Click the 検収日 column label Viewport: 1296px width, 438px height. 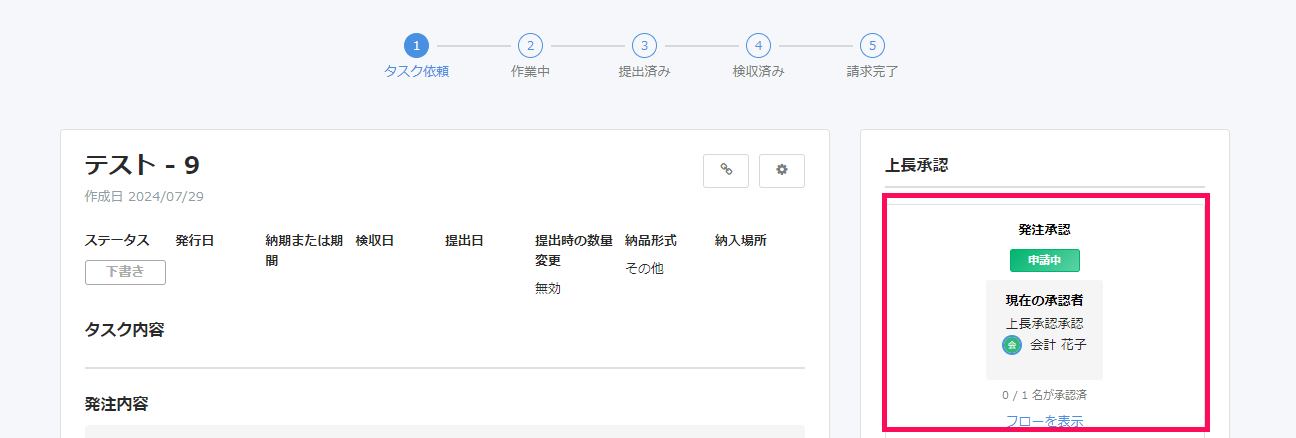point(374,240)
